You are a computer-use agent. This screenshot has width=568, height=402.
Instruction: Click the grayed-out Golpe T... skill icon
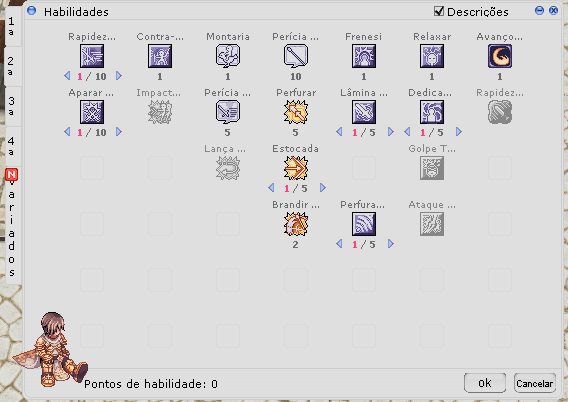[432, 168]
